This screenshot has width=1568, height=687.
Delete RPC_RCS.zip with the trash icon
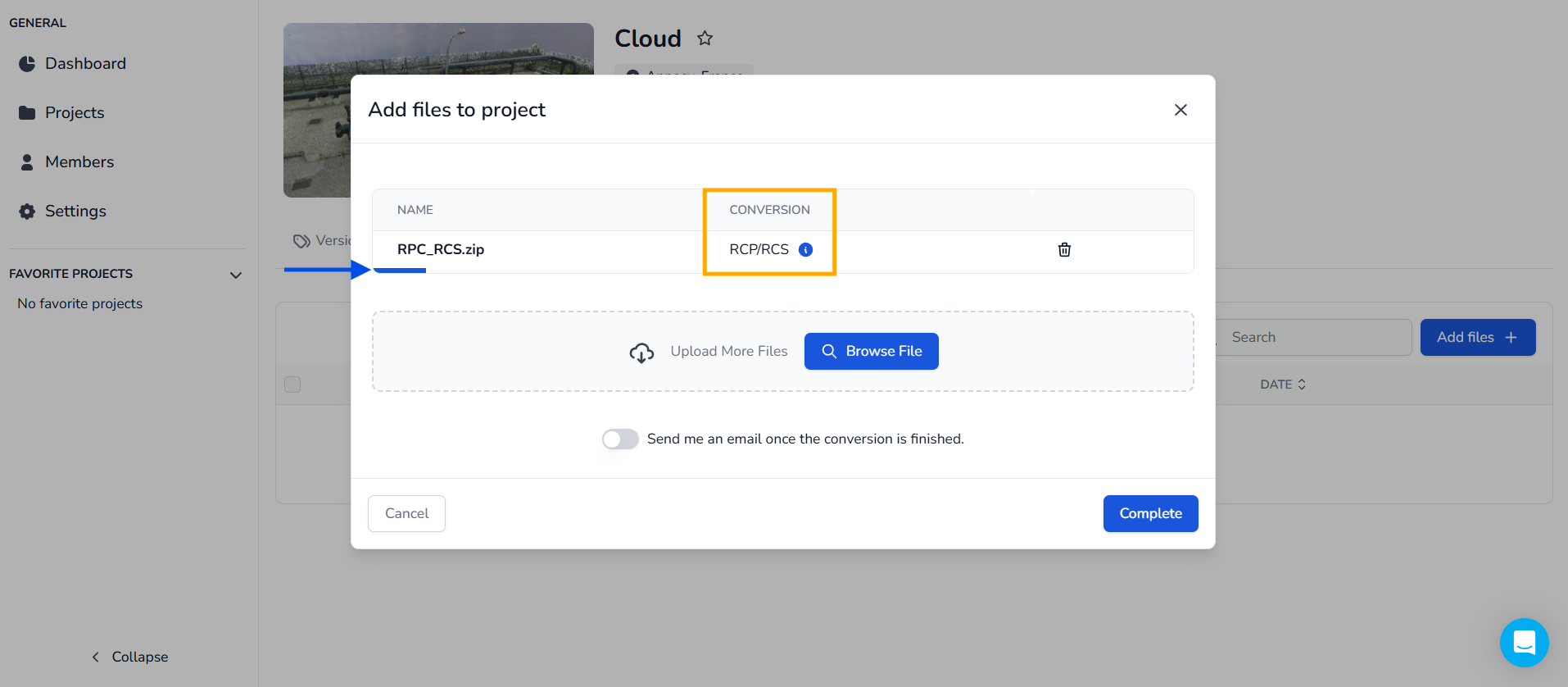tap(1064, 250)
